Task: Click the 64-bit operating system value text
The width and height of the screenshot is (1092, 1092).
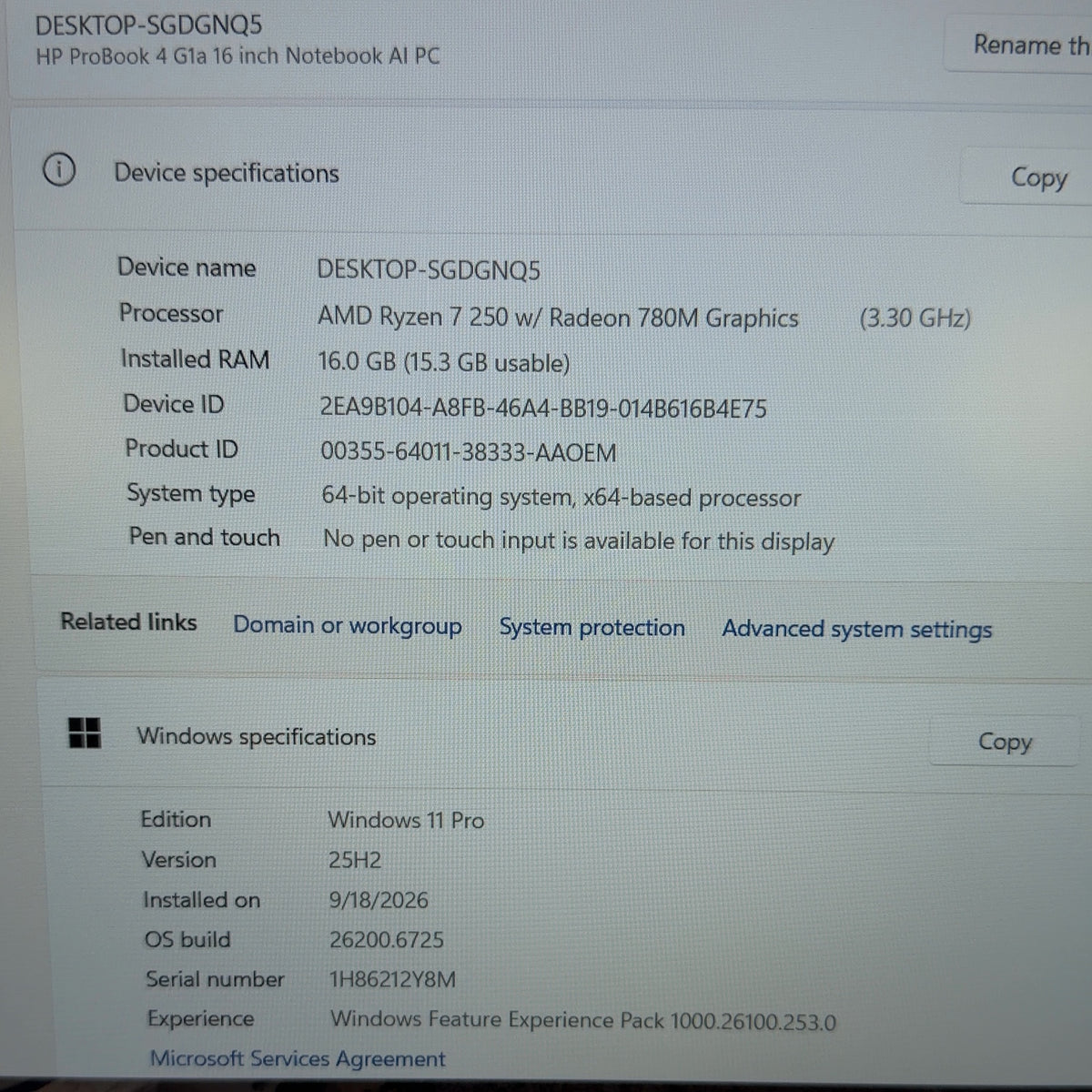Action: [x=561, y=497]
